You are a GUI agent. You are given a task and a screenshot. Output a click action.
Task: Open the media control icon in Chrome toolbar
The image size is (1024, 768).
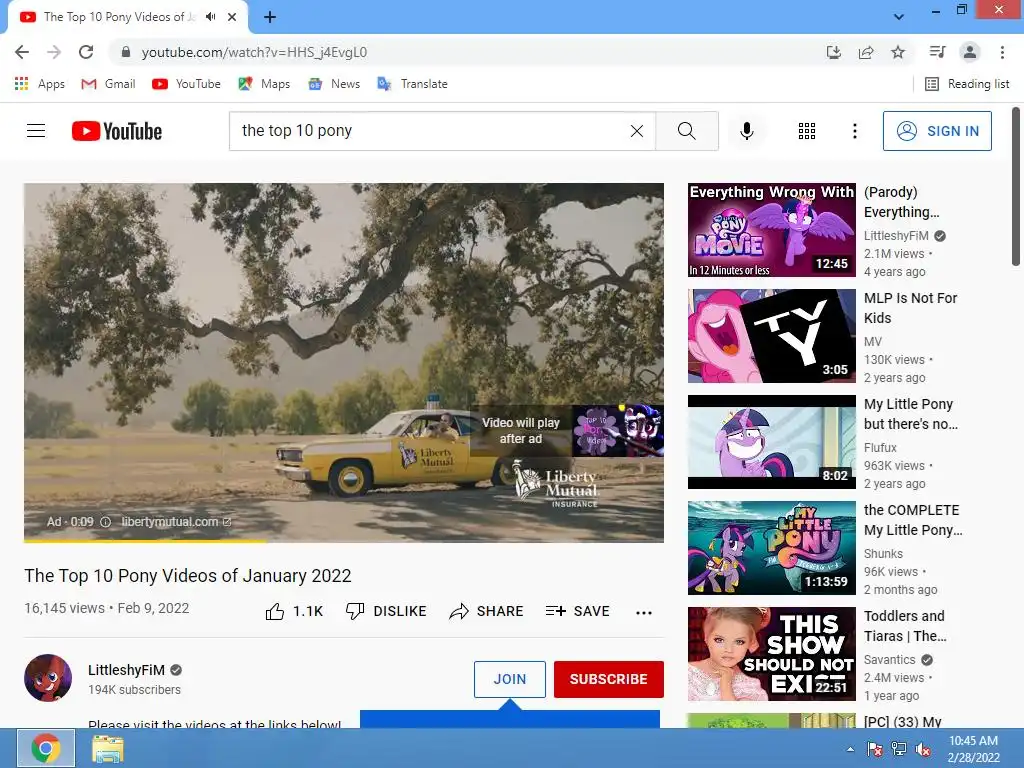937,52
